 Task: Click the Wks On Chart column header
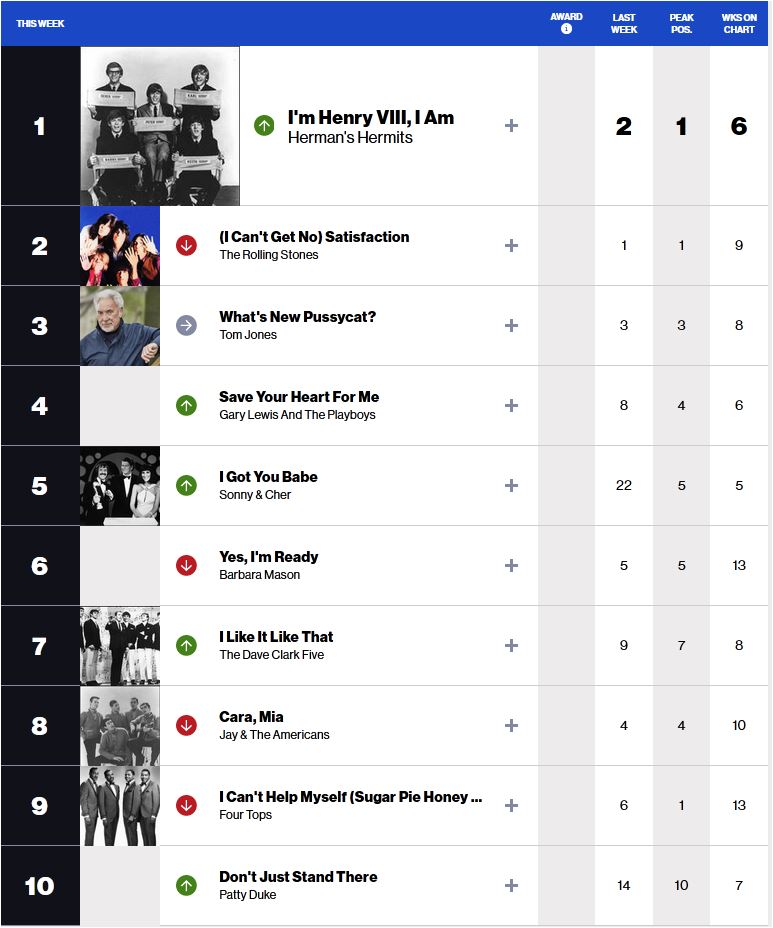(739, 23)
